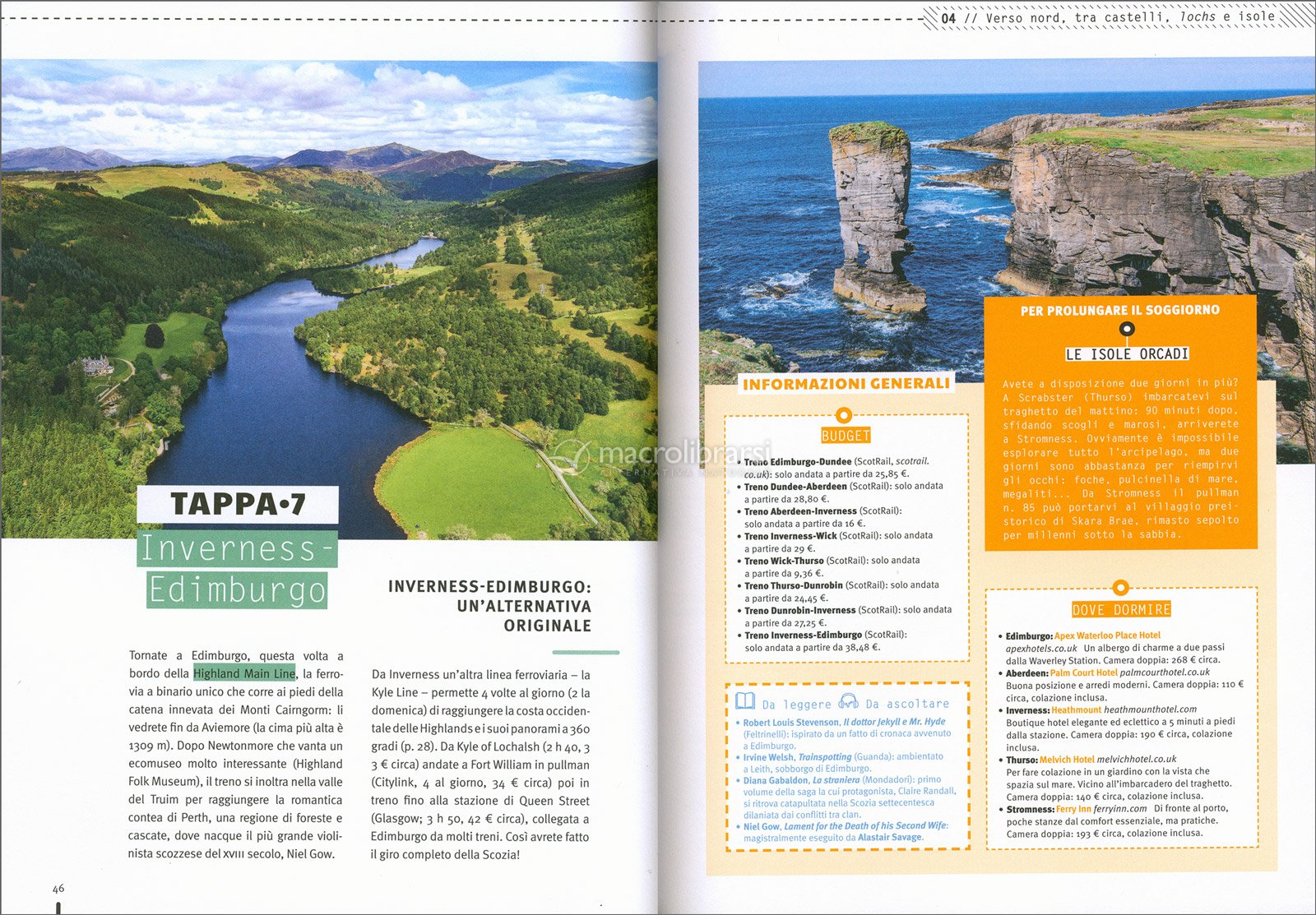Select the Treno Thurso-Dunrobin budget entry
The width and height of the screenshot is (1316, 915).
pos(837,591)
